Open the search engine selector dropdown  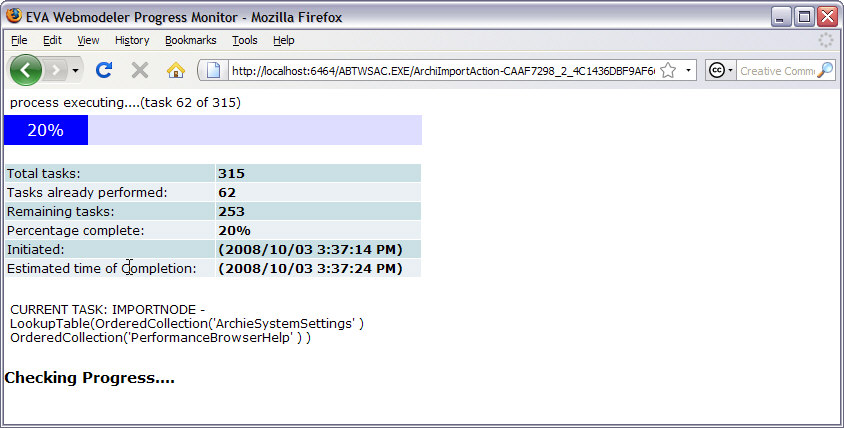(721, 70)
